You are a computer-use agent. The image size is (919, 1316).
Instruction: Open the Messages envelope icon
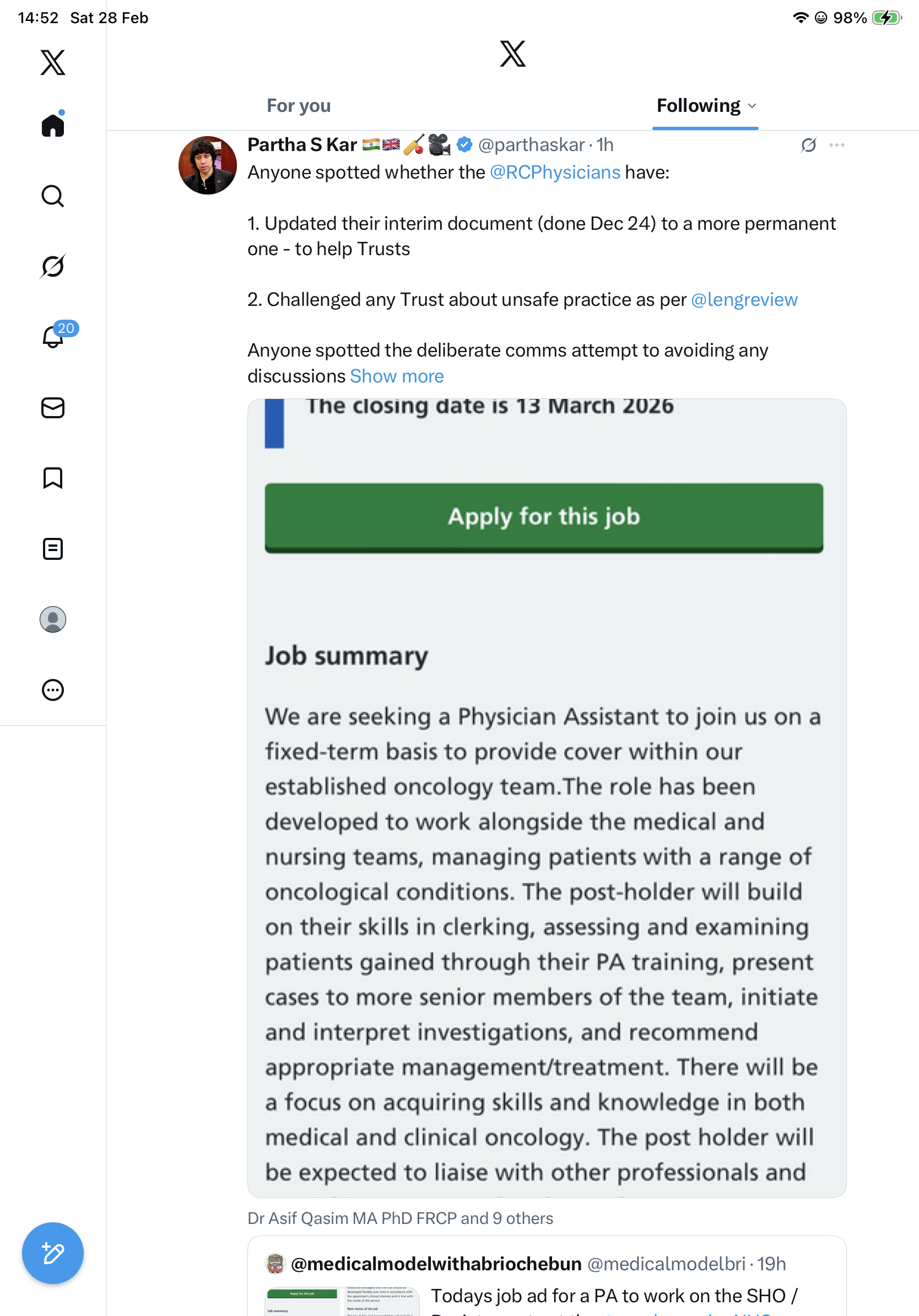tap(53, 408)
